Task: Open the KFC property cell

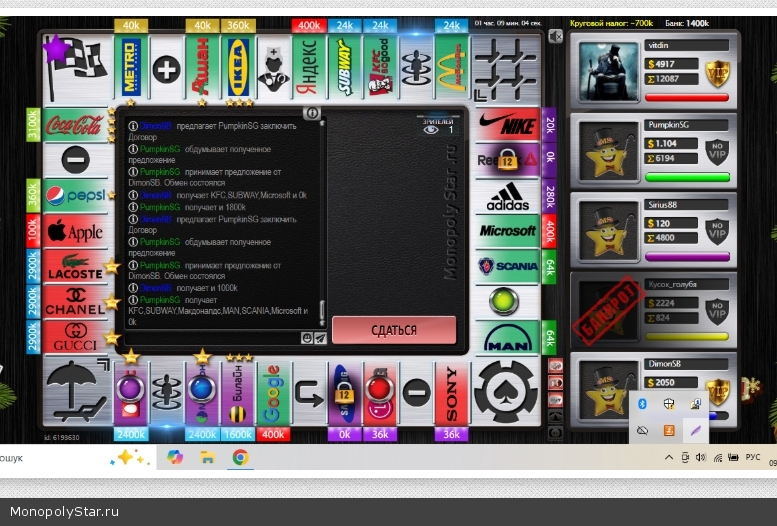Action: 380,68
